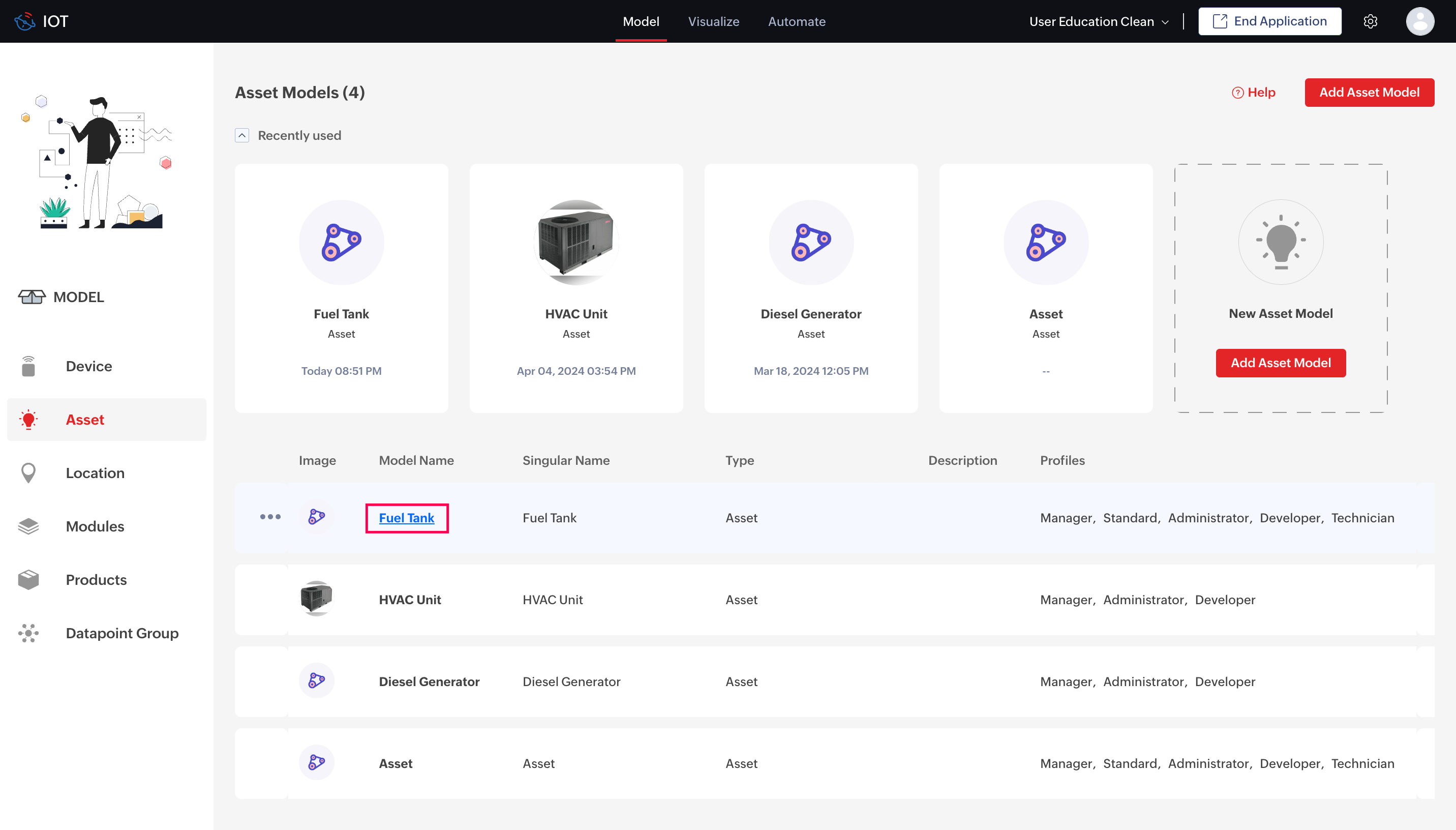The image size is (1456, 830).
Task: Switch to the Automate tab
Action: (796, 22)
